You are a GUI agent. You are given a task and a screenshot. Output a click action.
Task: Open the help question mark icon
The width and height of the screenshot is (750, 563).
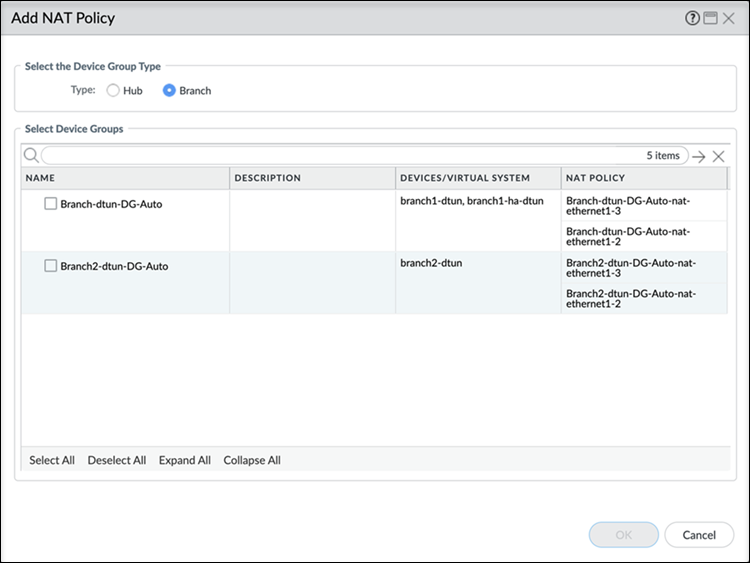[x=692, y=18]
